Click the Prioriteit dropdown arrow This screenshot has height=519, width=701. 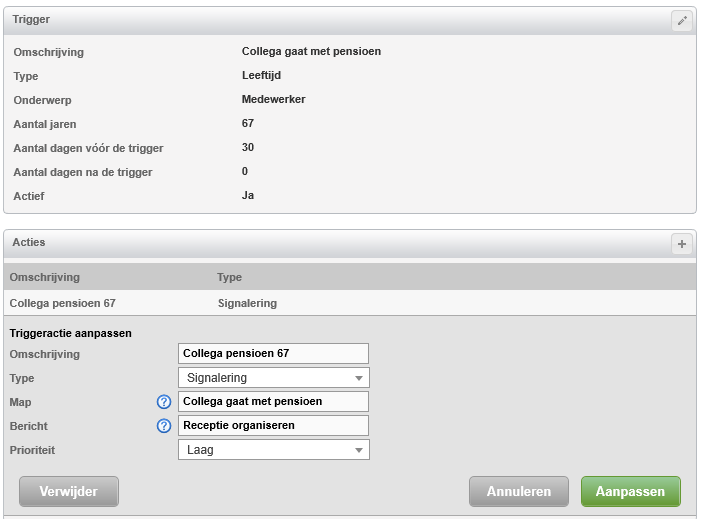click(x=359, y=450)
